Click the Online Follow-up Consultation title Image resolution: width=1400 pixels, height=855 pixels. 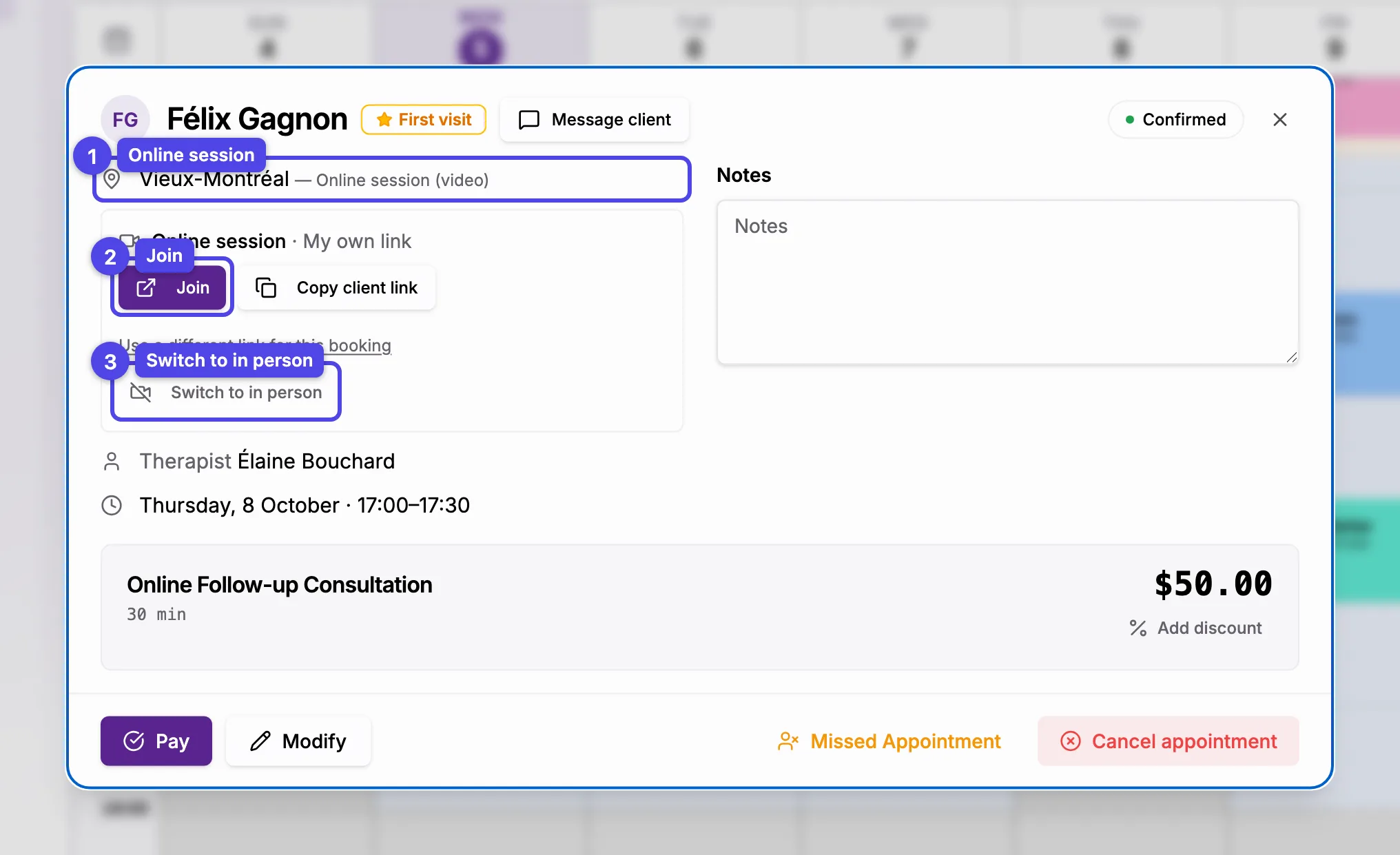click(280, 585)
